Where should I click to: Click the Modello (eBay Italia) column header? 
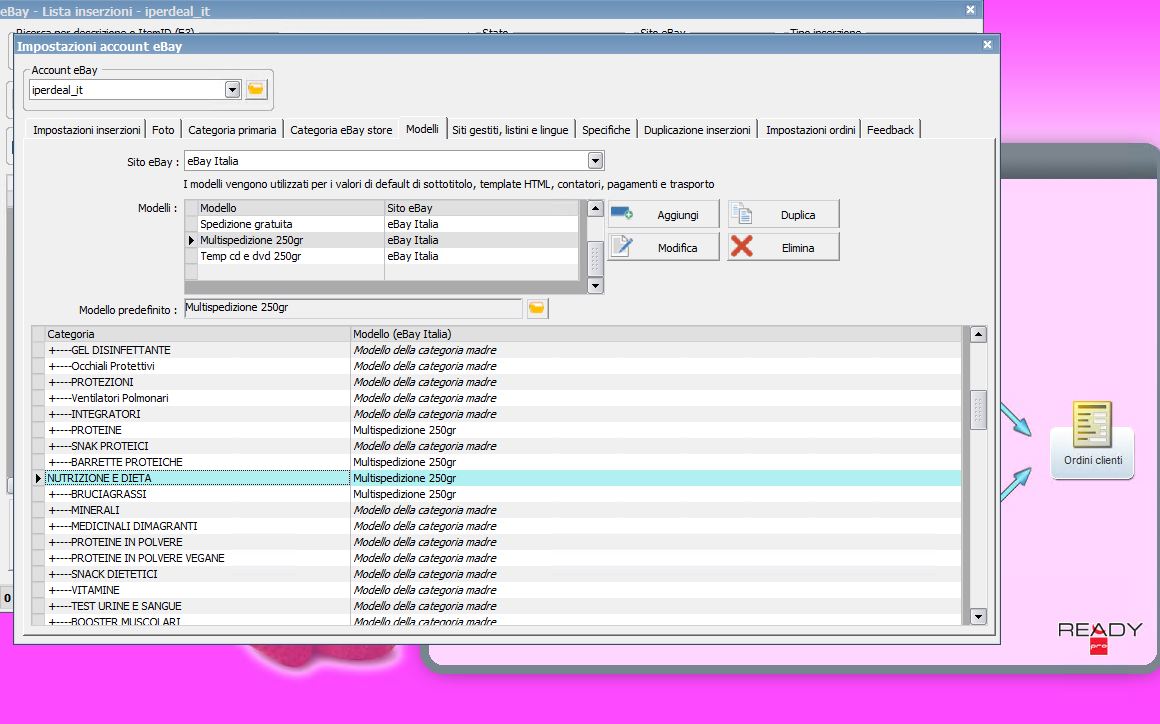(656, 334)
